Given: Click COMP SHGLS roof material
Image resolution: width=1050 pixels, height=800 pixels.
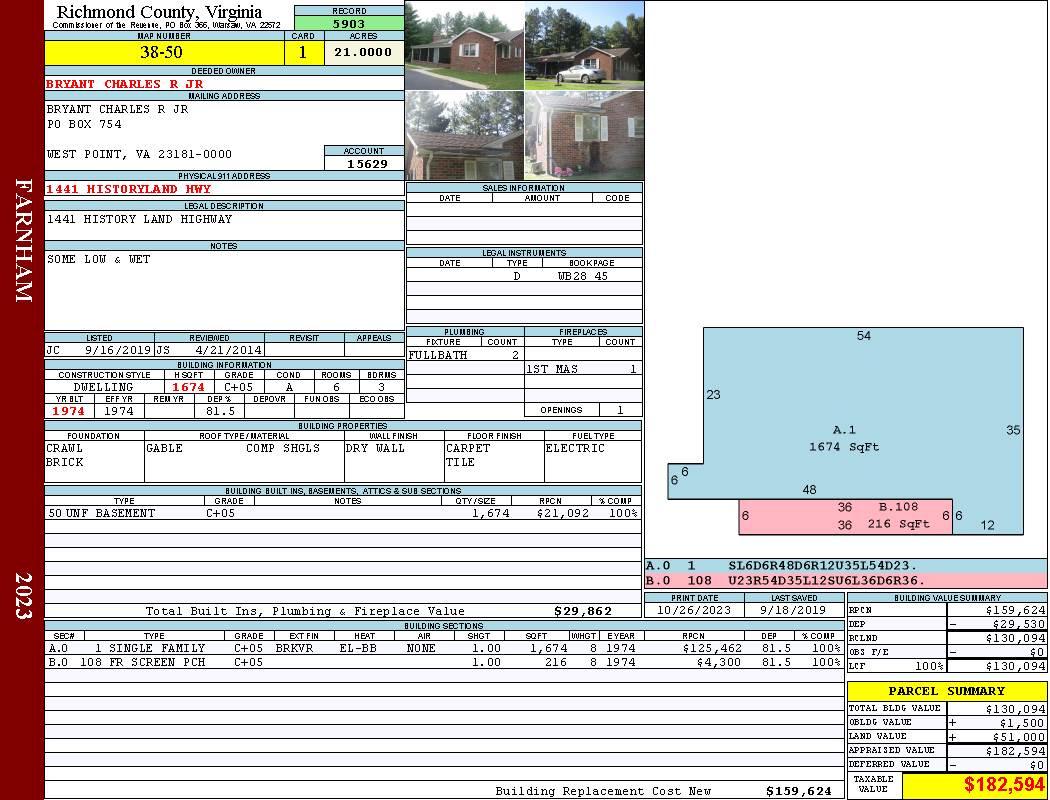Looking at the screenshot, I should (283, 448).
